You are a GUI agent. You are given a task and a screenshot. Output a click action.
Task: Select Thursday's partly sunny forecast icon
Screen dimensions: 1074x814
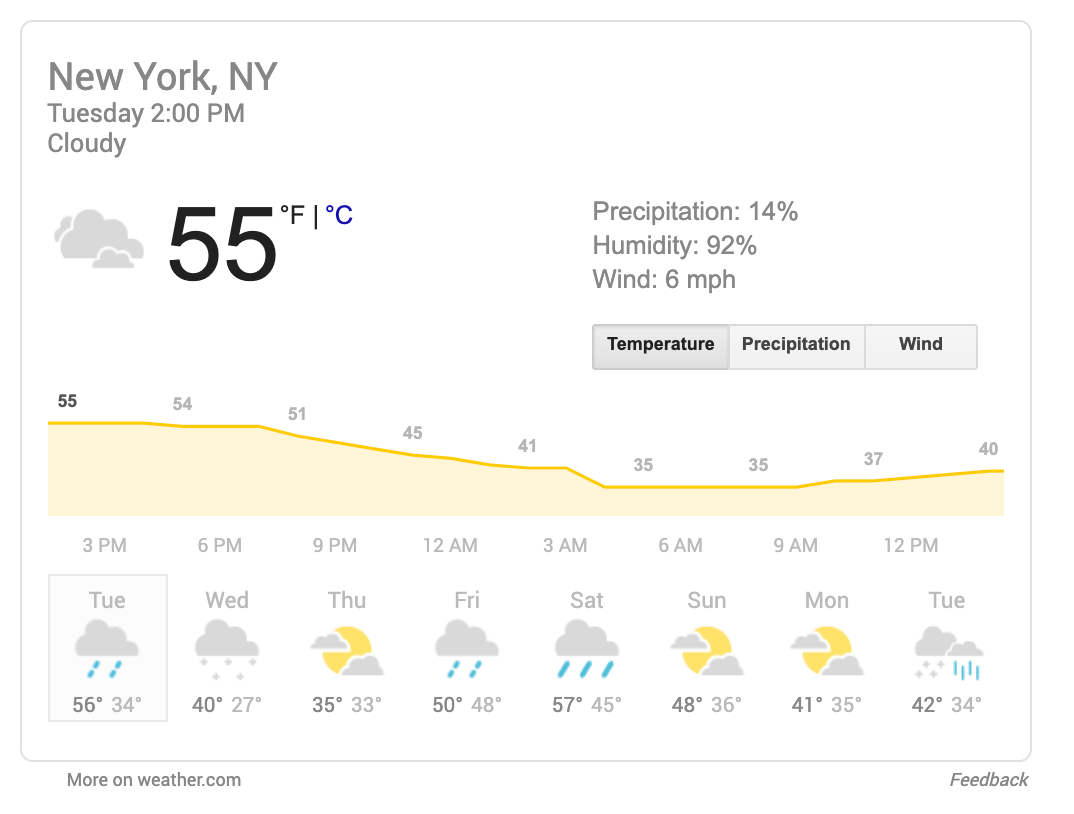click(347, 651)
